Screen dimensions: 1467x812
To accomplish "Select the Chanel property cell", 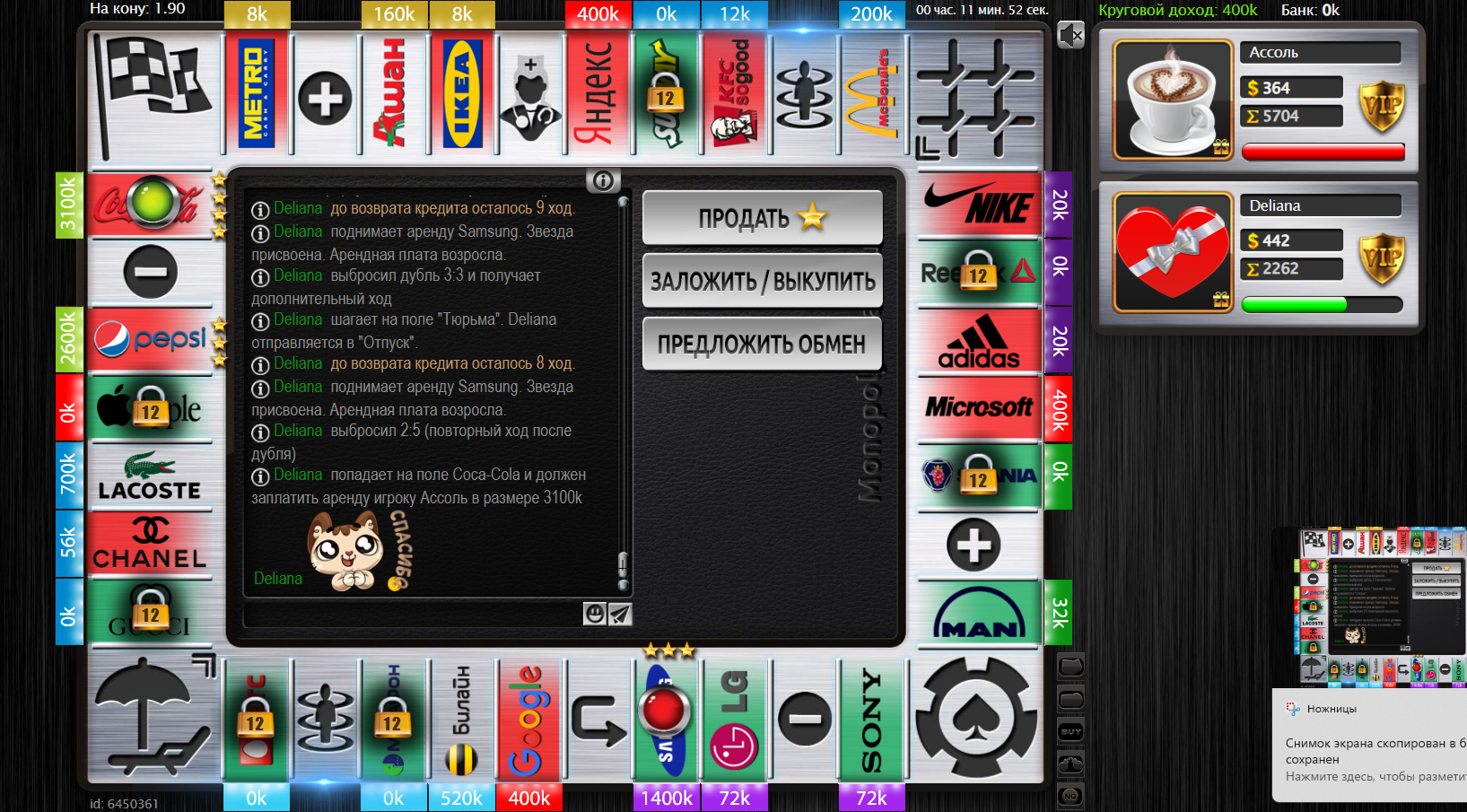I will pos(153,545).
